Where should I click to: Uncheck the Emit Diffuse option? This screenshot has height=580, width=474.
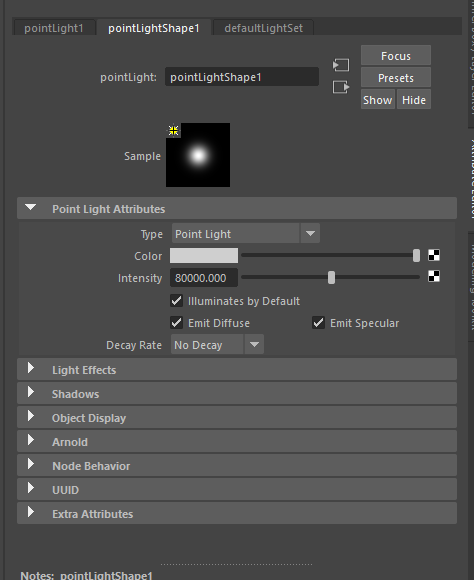coord(177,323)
